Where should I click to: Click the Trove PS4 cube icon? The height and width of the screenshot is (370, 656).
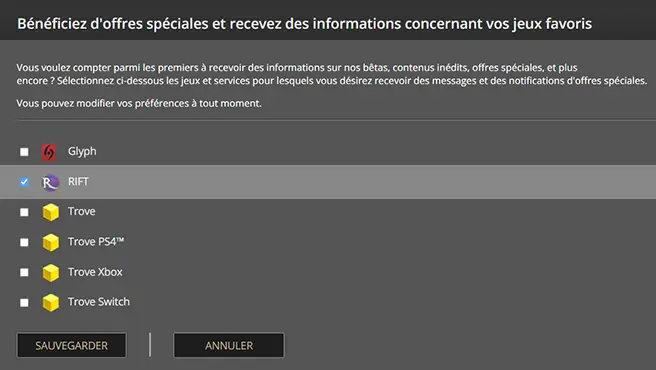coord(51,242)
